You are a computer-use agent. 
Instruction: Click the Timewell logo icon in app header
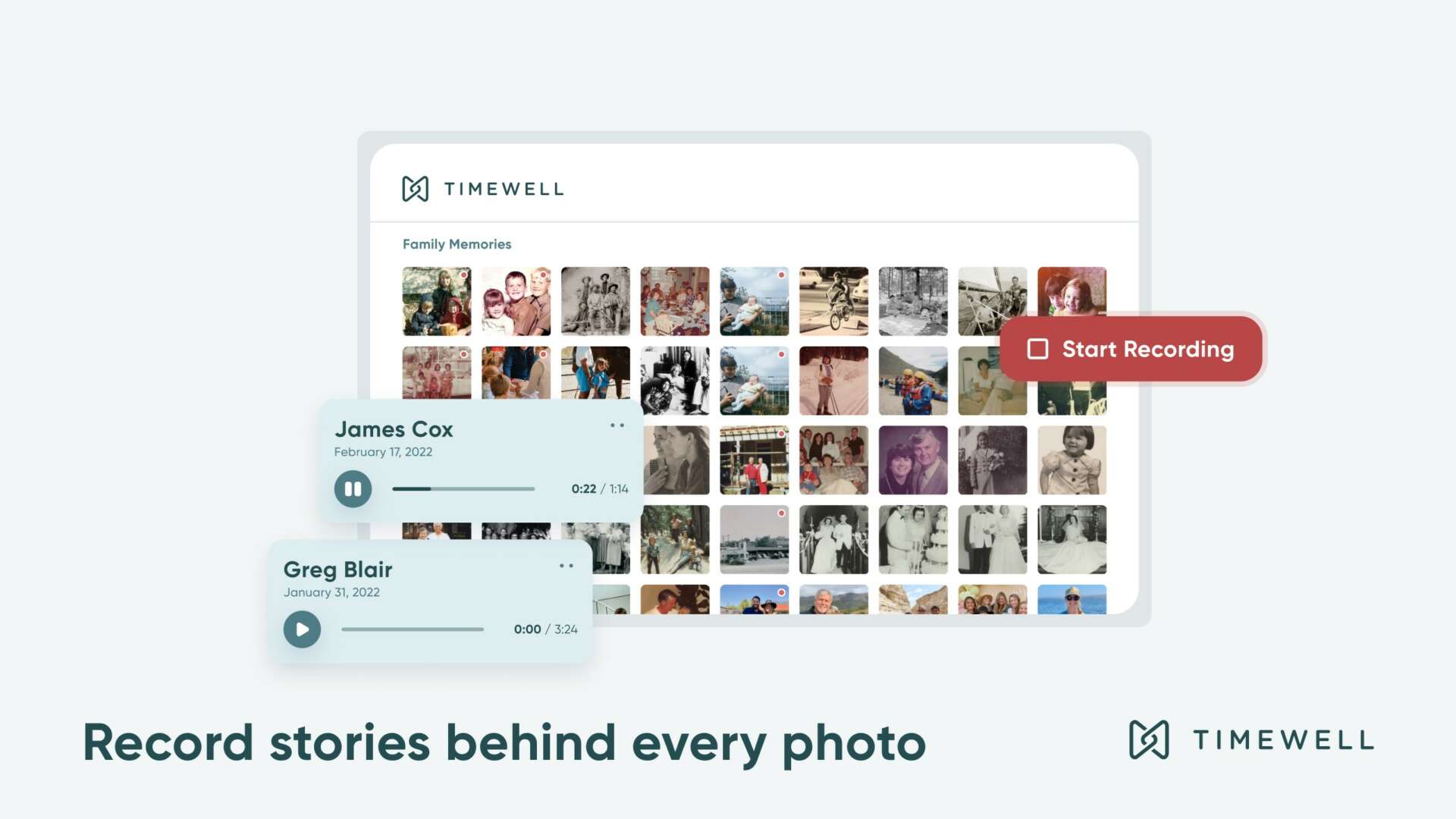click(x=415, y=189)
